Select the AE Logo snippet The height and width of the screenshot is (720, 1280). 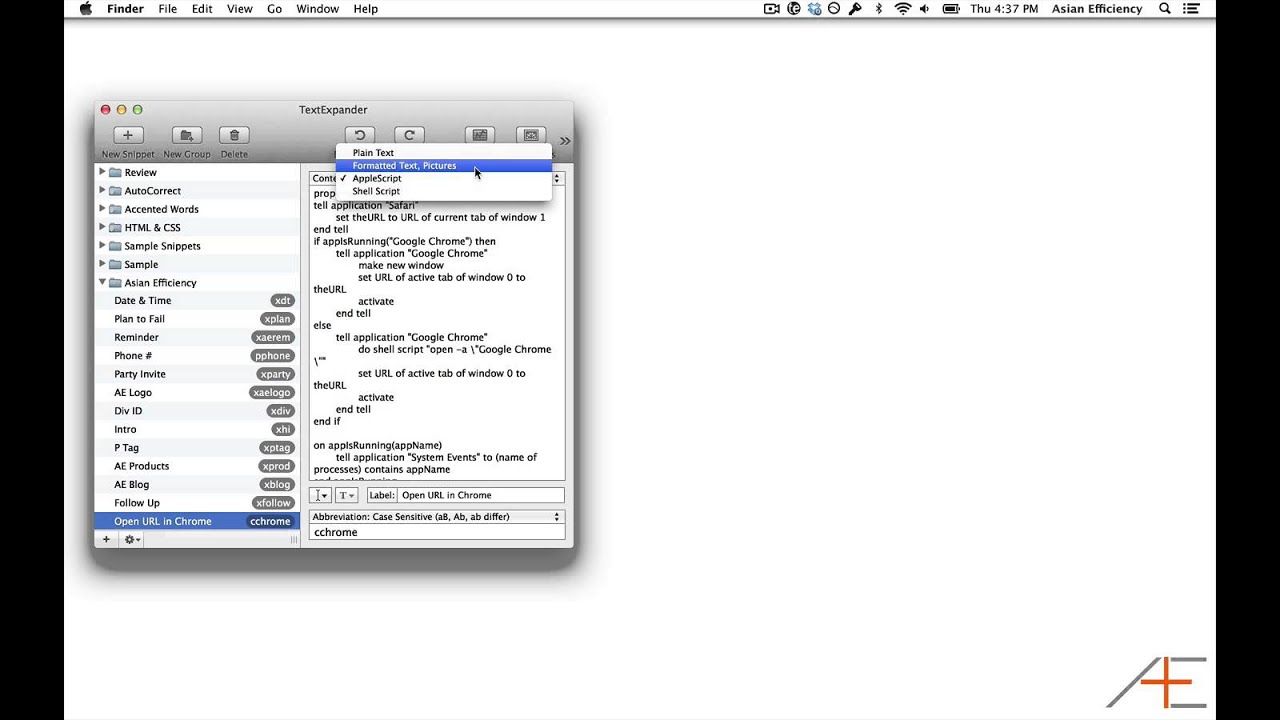tap(197, 393)
